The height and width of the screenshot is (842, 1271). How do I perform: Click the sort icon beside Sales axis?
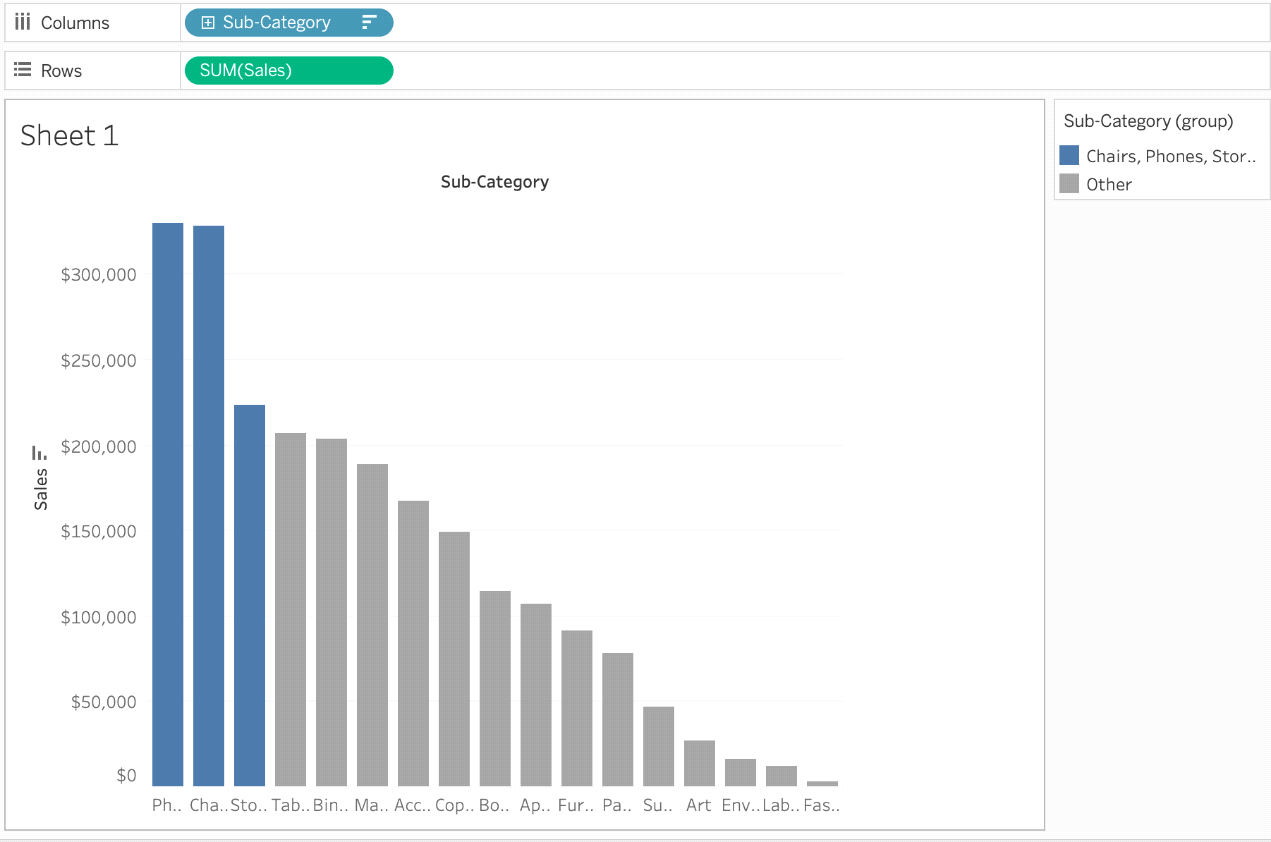tap(39, 453)
